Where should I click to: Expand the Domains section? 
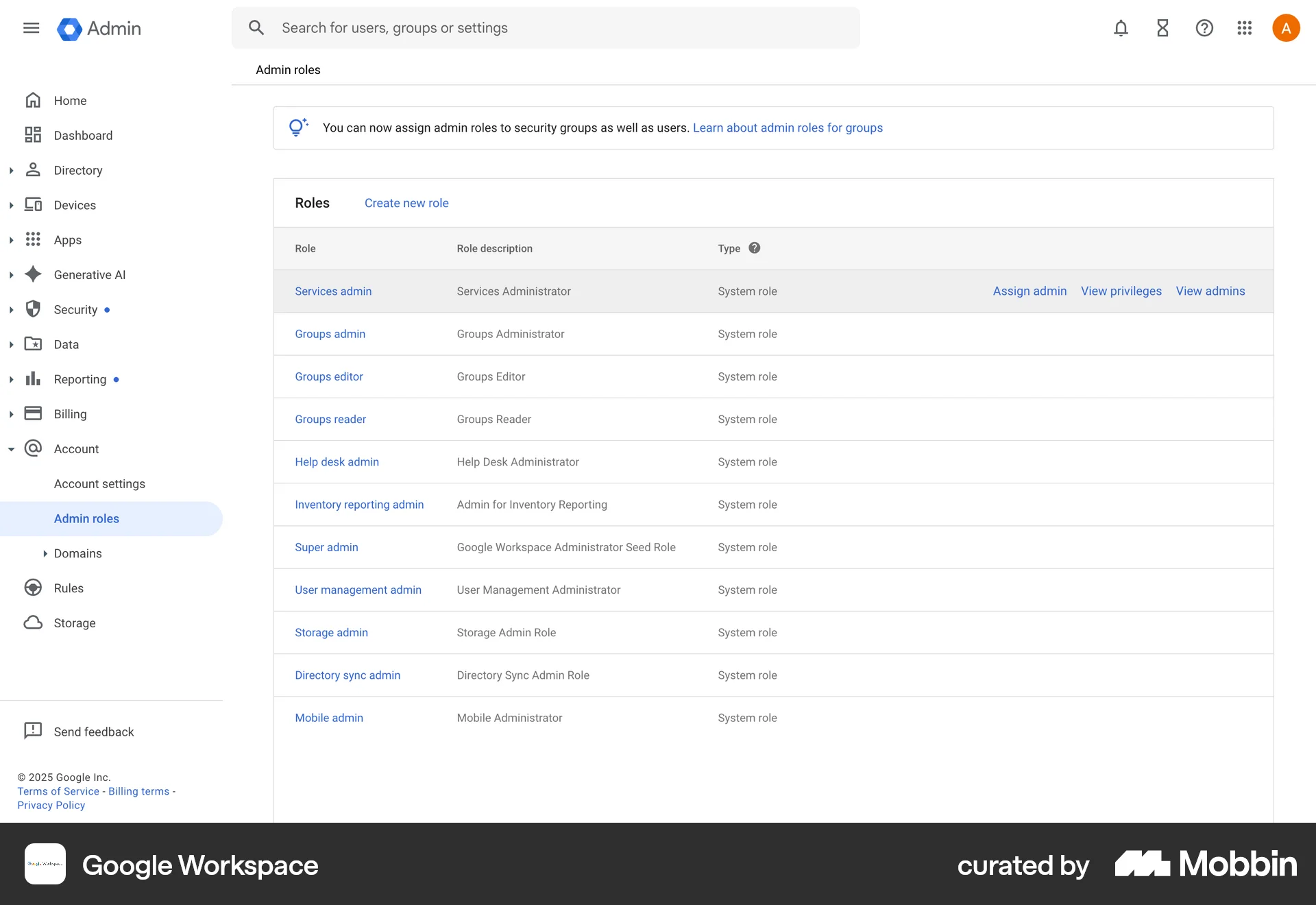(45, 553)
